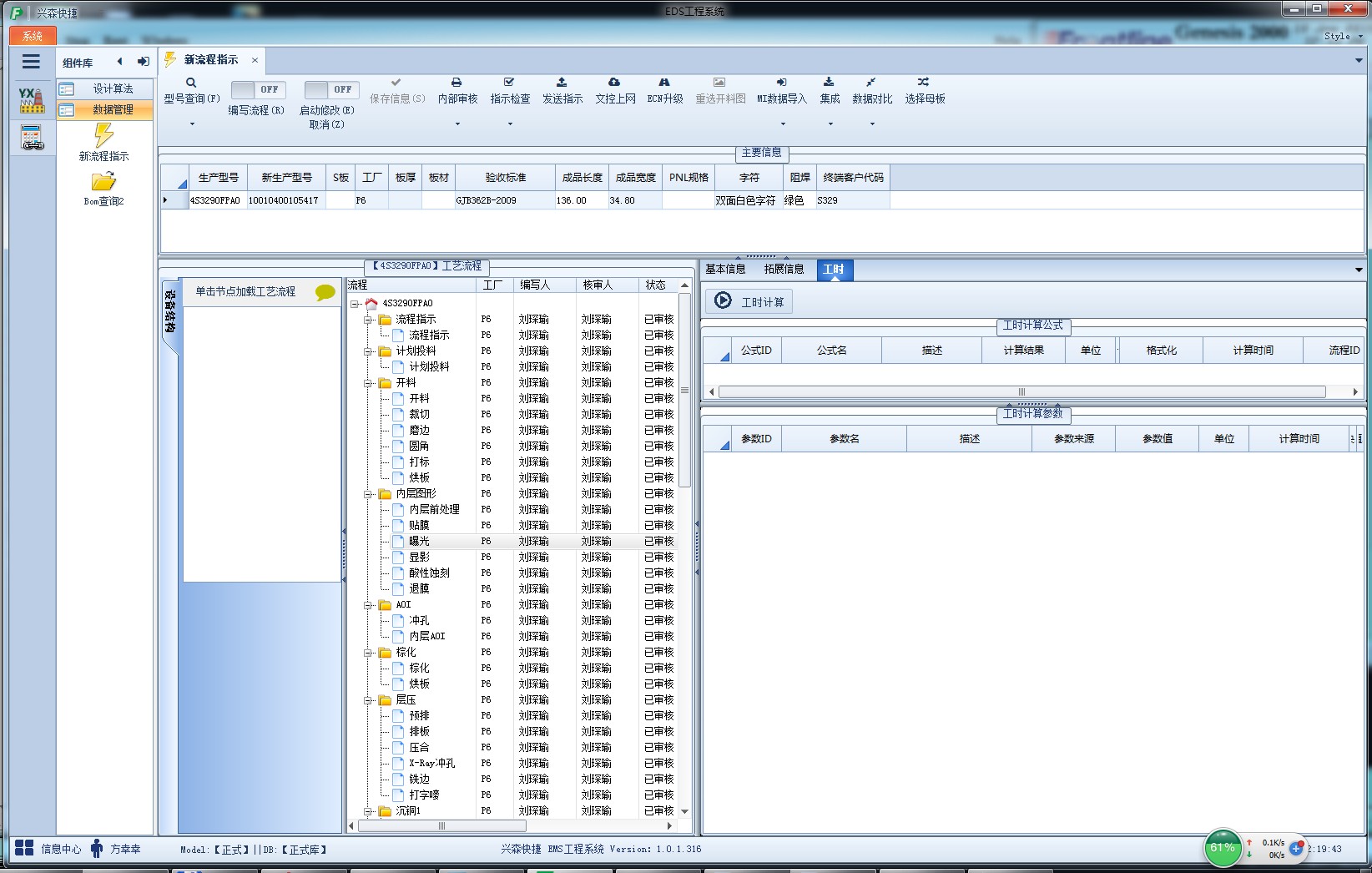Click cell GJB362B-2009 in main info
1372x873 pixels.
click(504, 200)
